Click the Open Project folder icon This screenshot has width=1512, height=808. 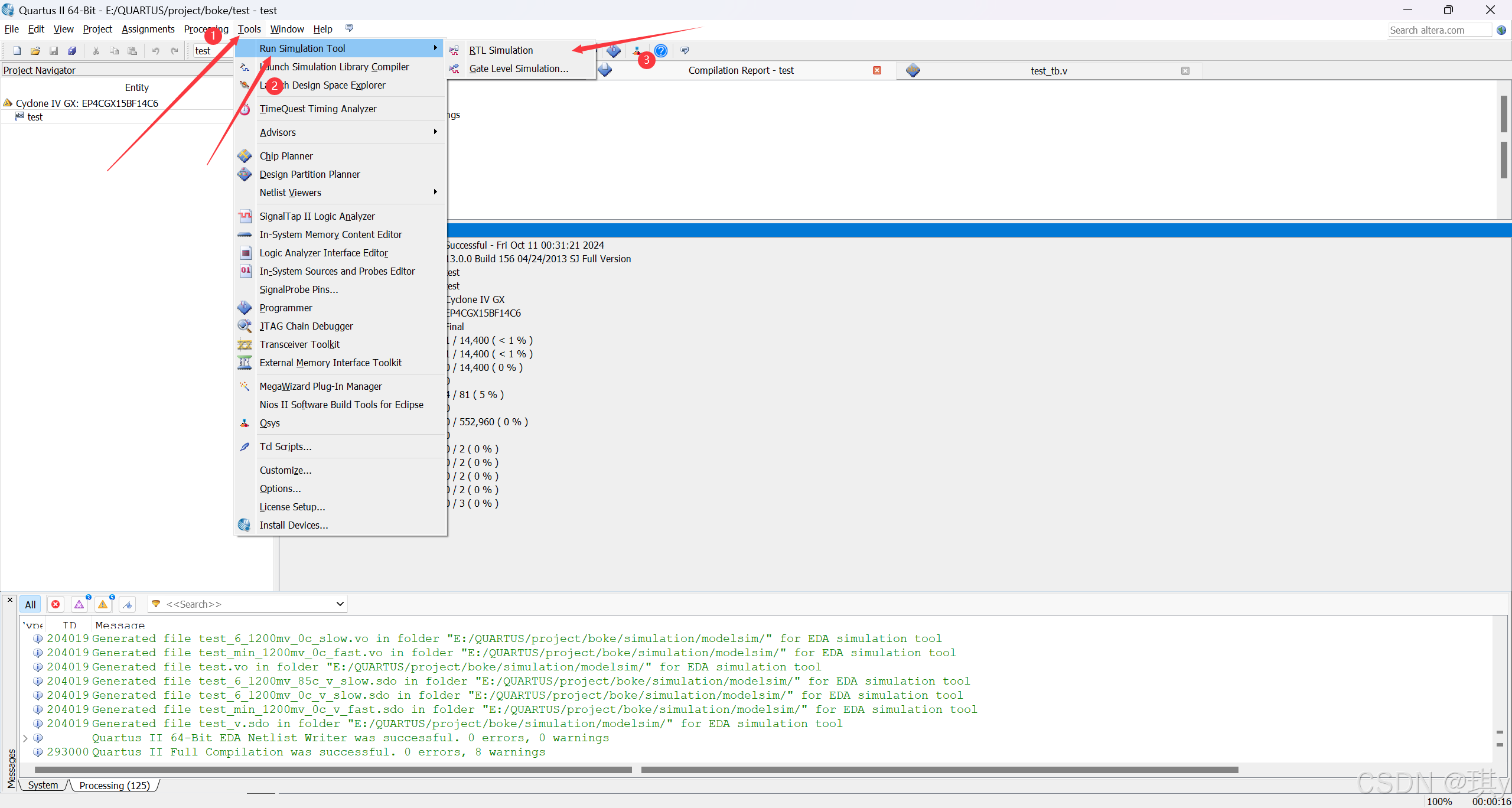[x=35, y=51]
